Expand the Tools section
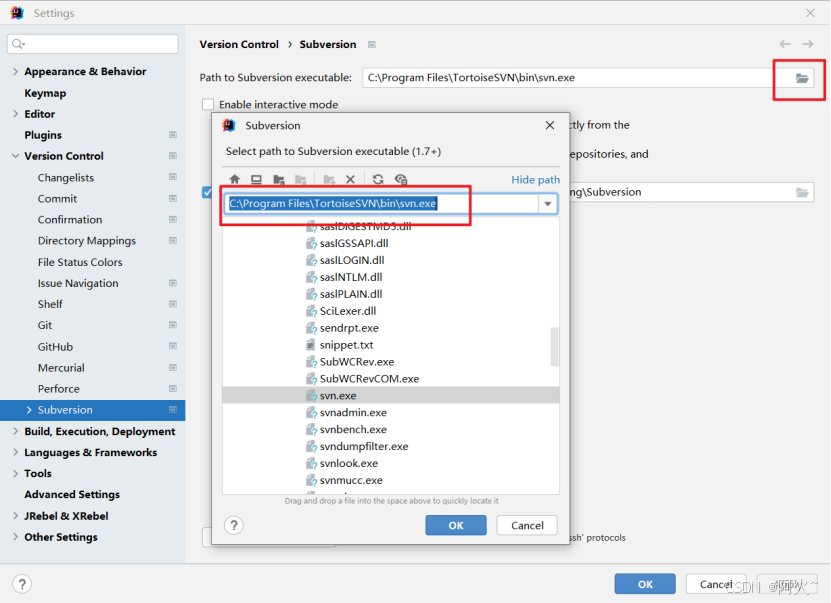Image resolution: width=831 pixels, height=603 pixels. (15, 473)
